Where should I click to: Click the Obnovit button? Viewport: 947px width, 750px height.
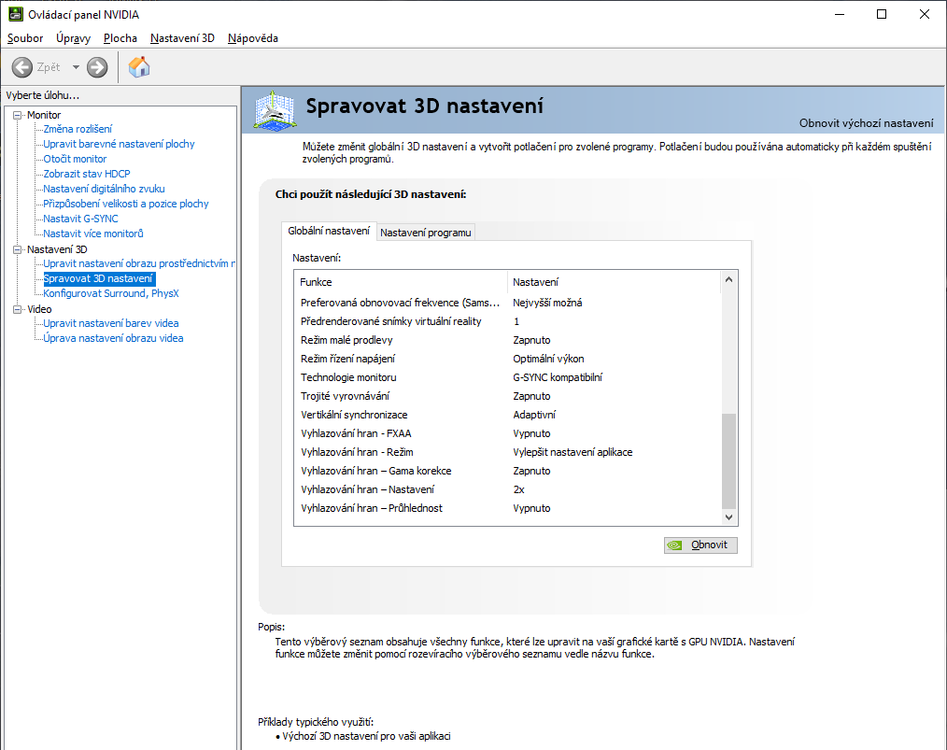[x=701, y=545]
